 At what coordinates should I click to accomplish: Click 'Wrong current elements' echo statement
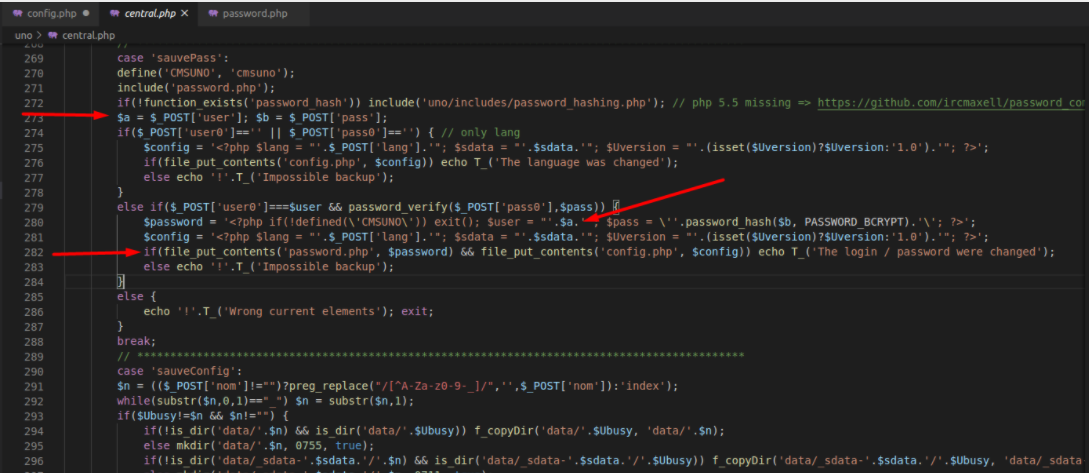click(270, 311)
